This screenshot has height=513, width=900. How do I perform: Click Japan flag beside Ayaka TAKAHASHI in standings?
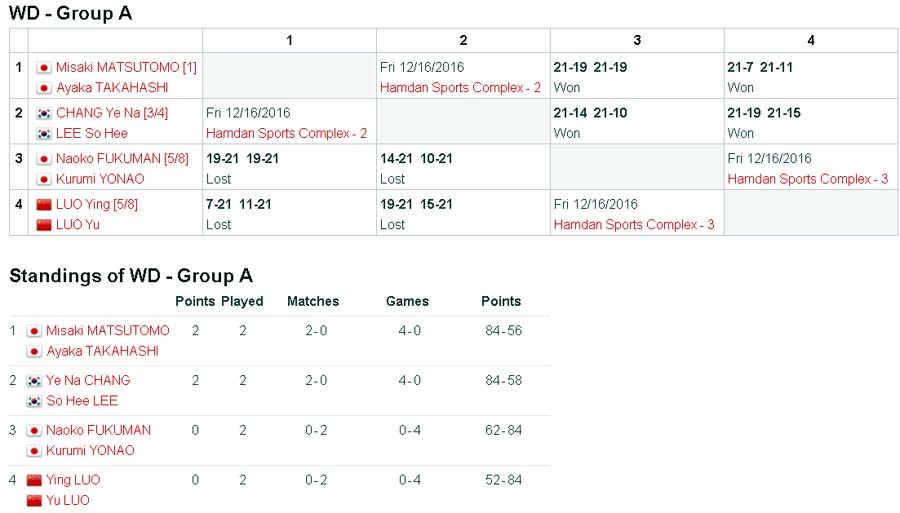pyautogui.click(x=34, y=351)
